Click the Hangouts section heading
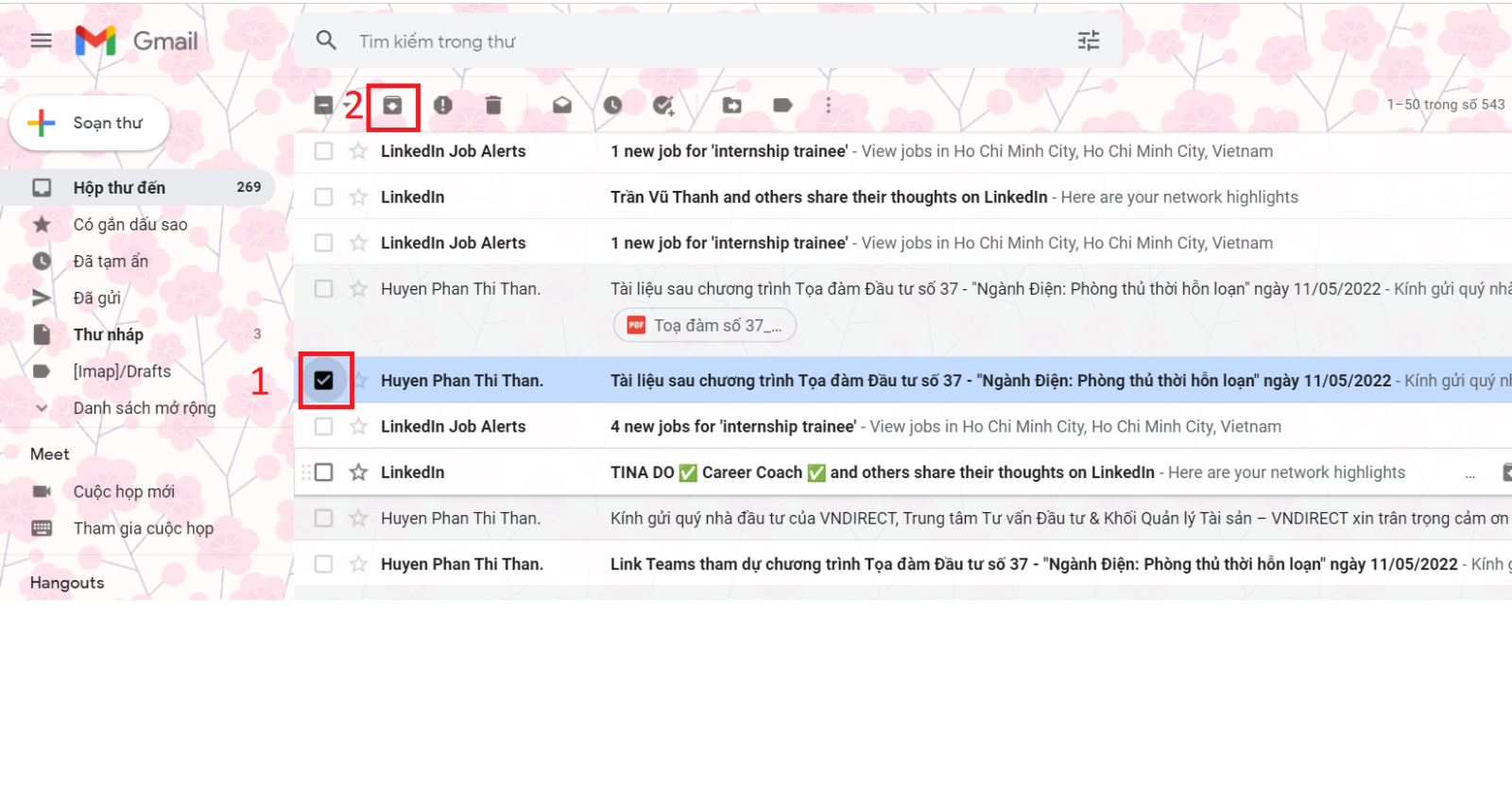 point(67,583)
